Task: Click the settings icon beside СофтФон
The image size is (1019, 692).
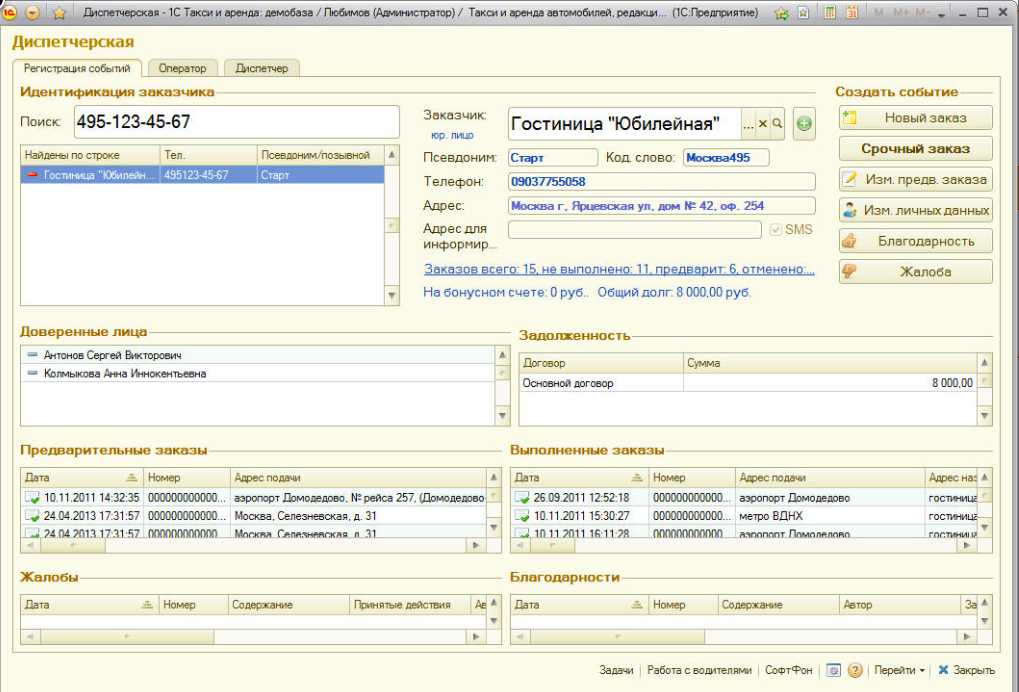Action: (x=833, y=671)
